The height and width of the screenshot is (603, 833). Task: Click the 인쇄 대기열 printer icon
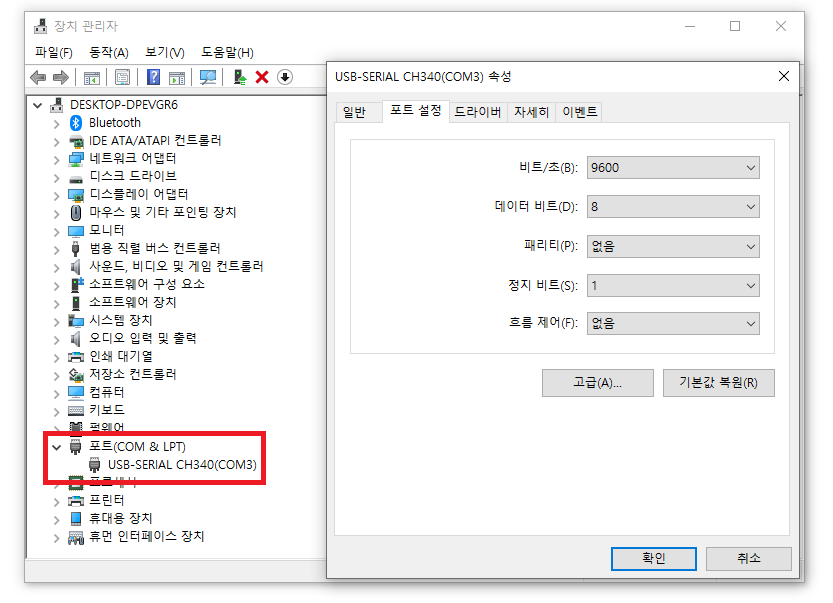(76, 356)
